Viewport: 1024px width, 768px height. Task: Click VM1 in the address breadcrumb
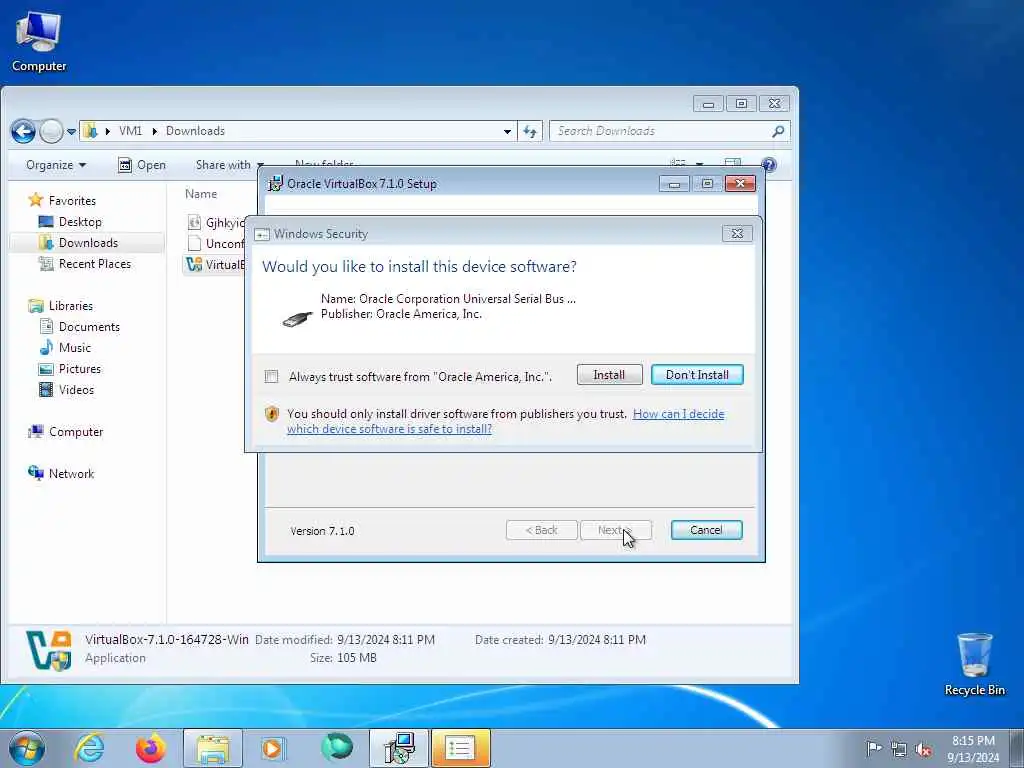click(131, 131)
